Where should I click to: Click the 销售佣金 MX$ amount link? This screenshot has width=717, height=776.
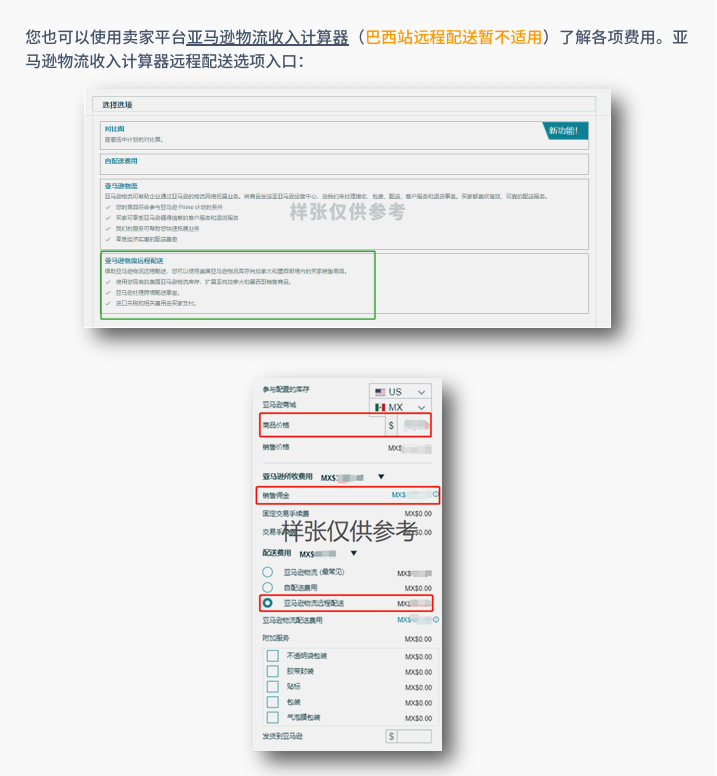(x=412, y=495)
